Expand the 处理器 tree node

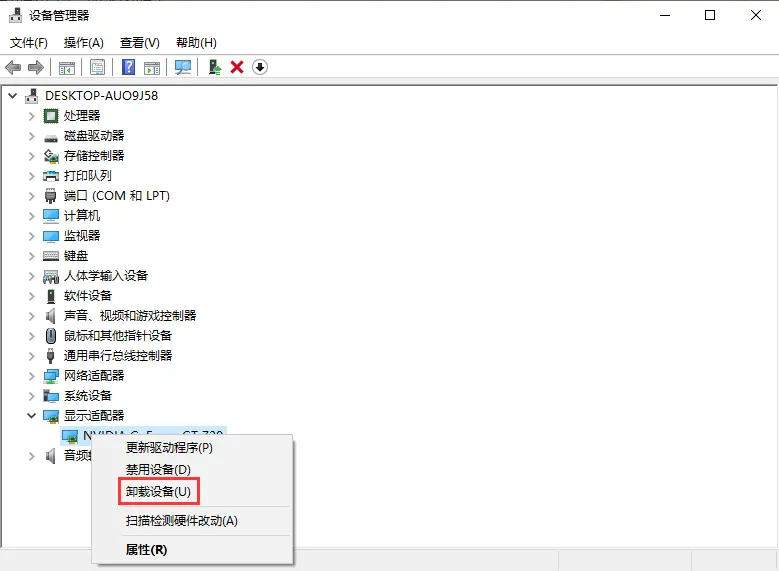[31, 116]
